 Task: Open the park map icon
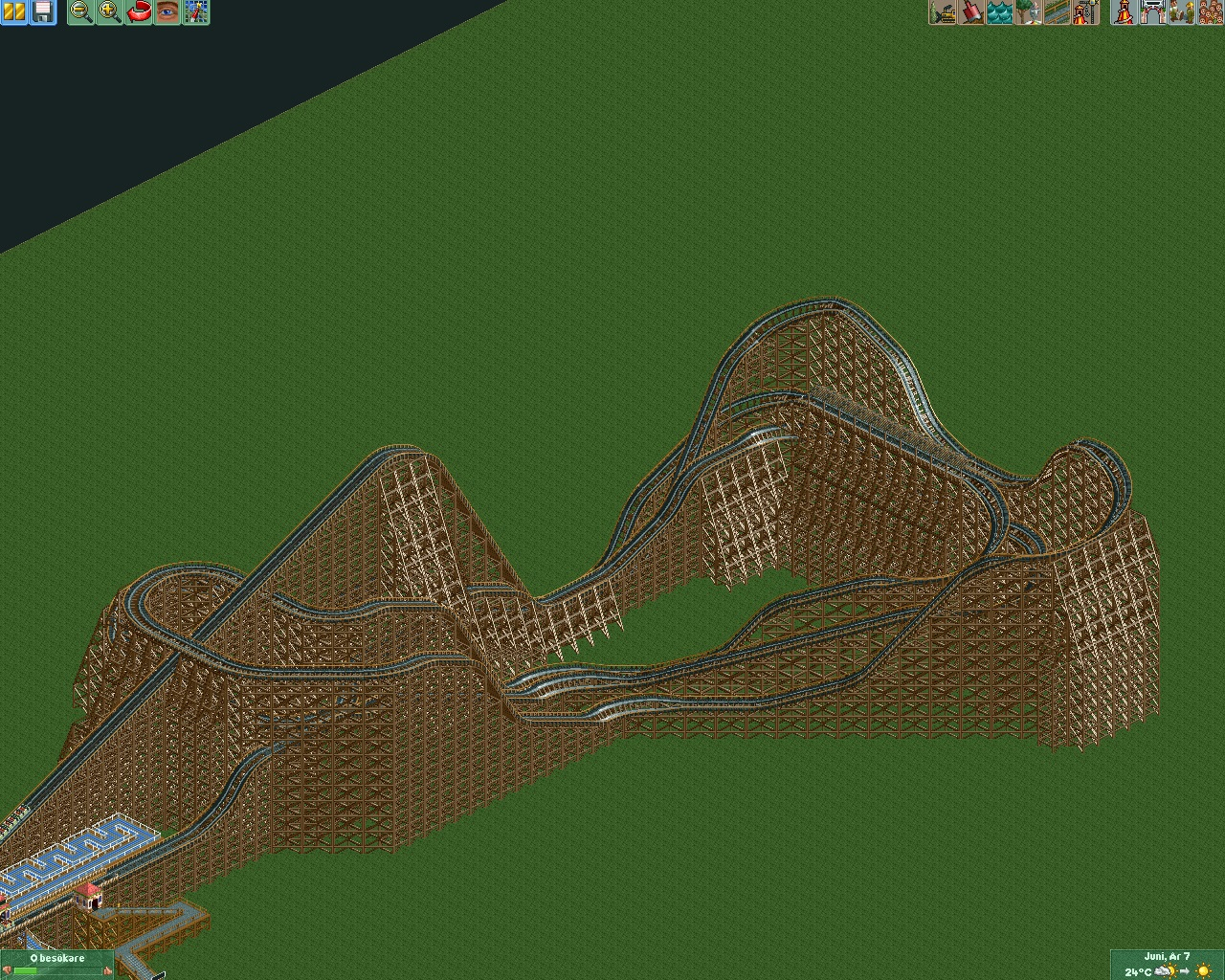[196, 12]
